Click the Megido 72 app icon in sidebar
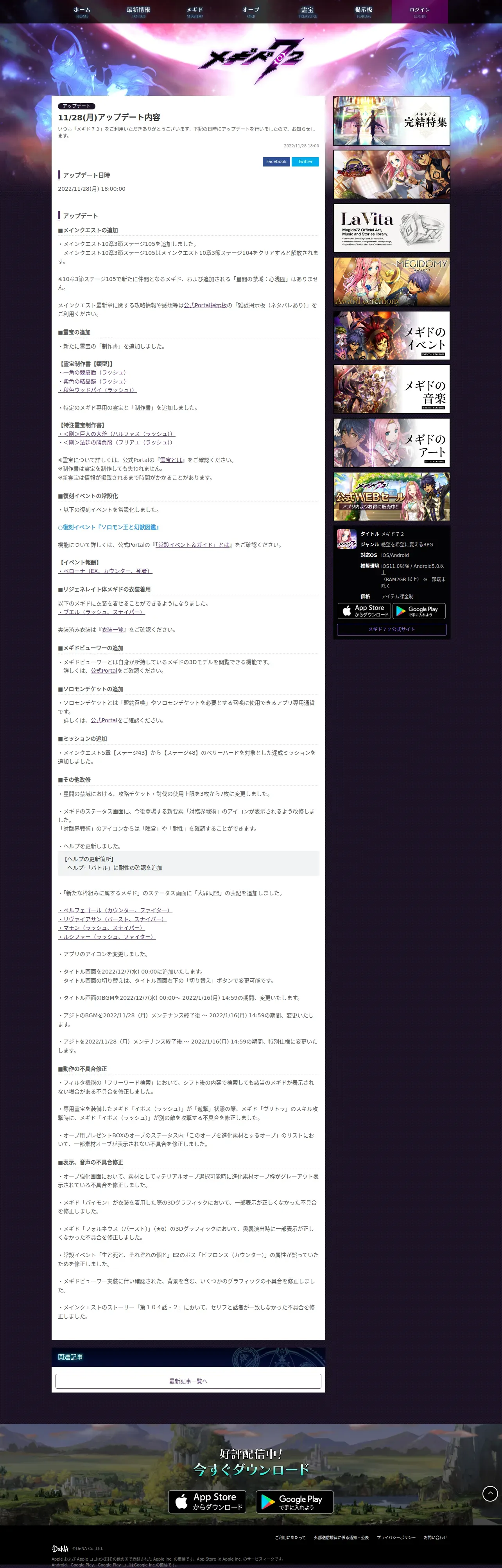The height and width of the screenshot is (1568, 502). tap(347, 539)
